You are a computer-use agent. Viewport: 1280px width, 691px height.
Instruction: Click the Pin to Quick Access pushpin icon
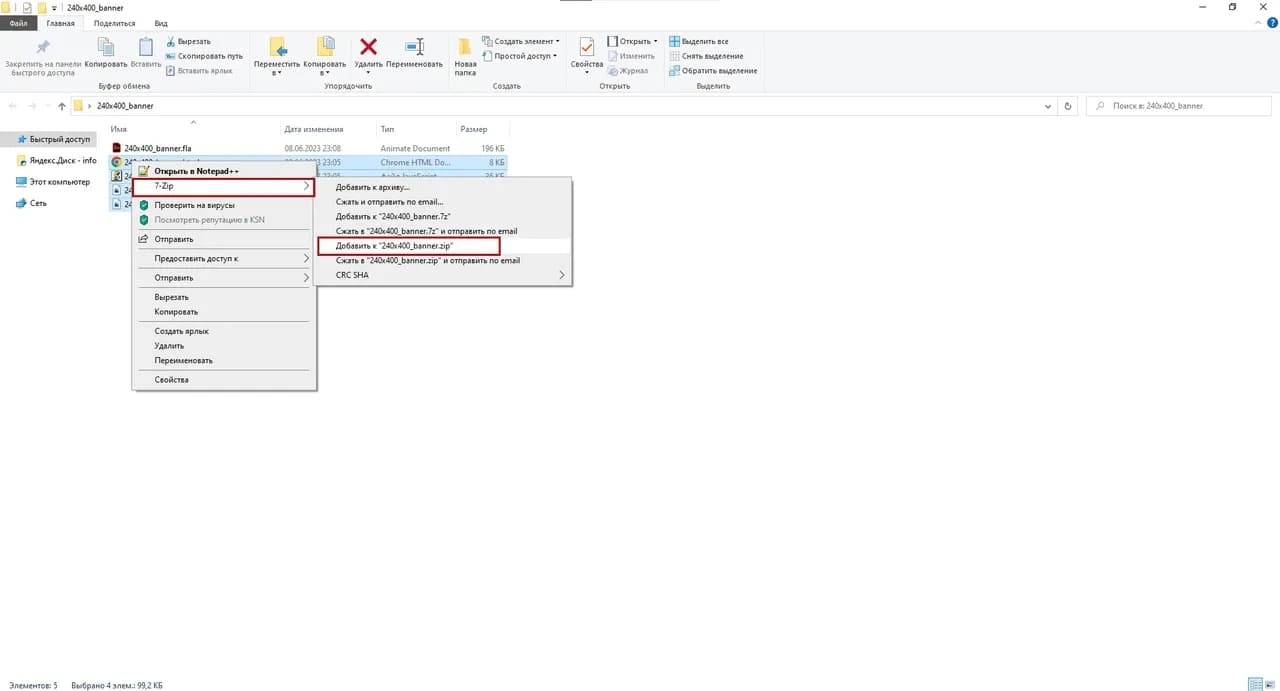pos(43,48)
